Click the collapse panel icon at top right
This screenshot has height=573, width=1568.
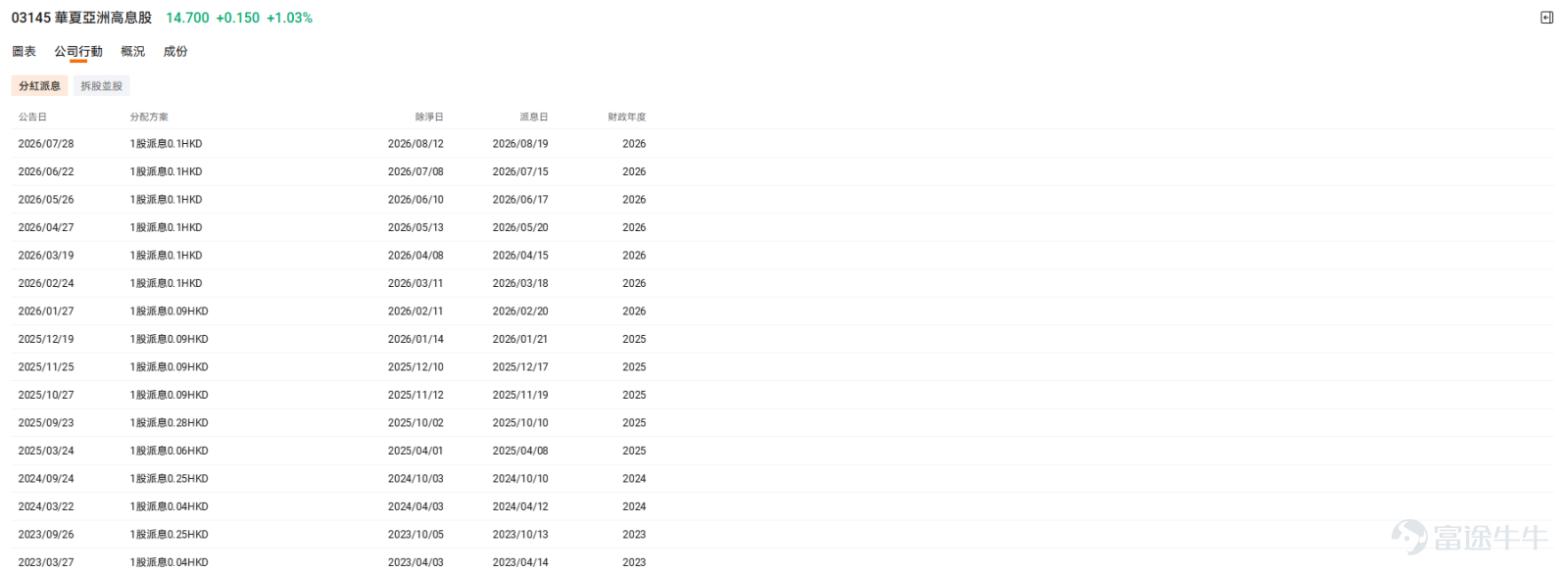pyautogui.click(x=1546, y=18)
